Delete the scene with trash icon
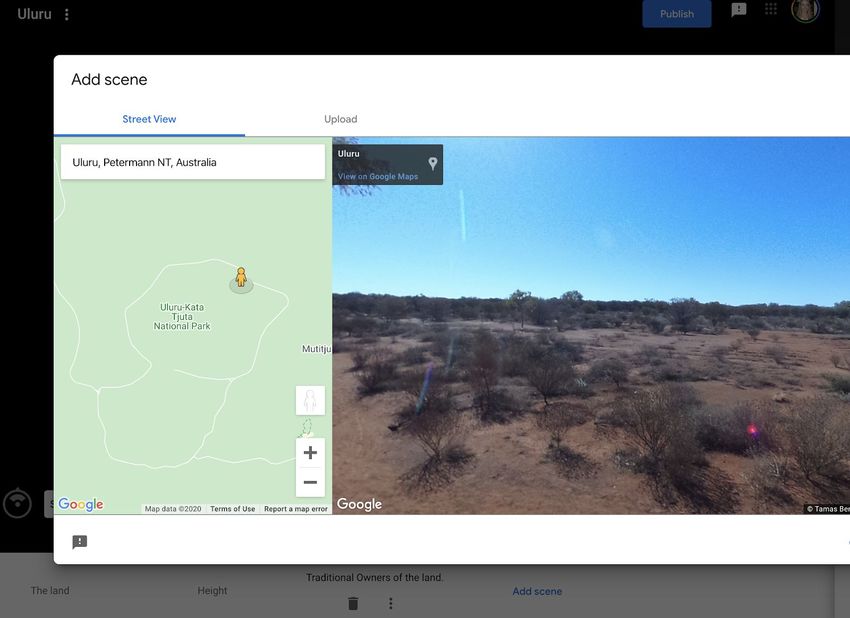The image size is (850, 618). [x=353, y=603]
